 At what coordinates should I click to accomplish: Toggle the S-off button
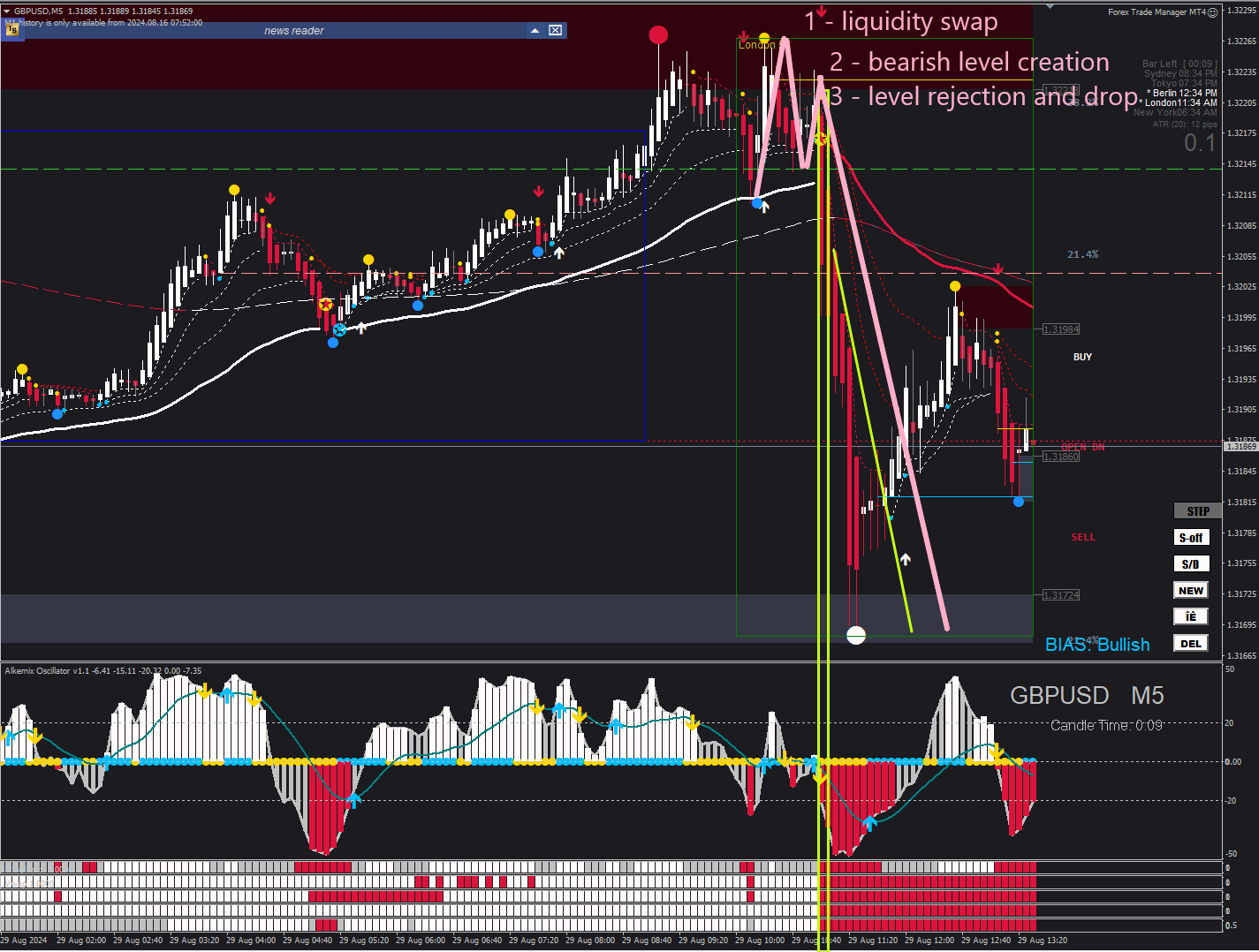click(x=1191, y=538)
